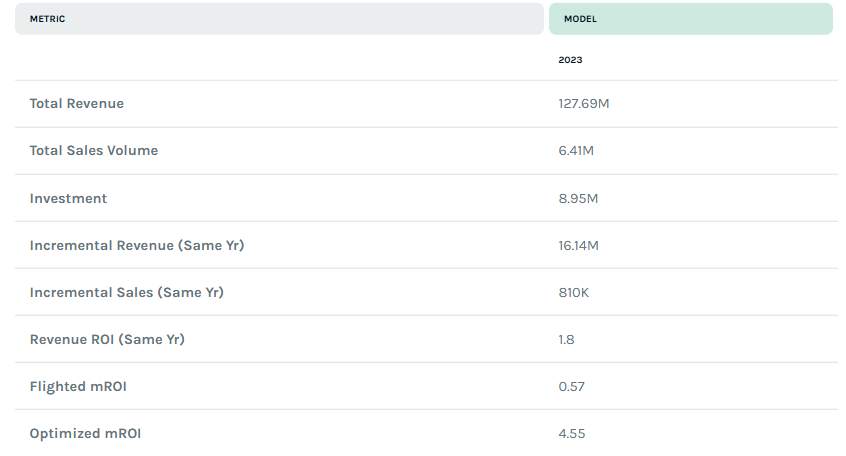Image resolution: width=846 pixels, height=456 pixels.
Task: Select the Total Revenue row label
Action: click(x=77, y=104)
